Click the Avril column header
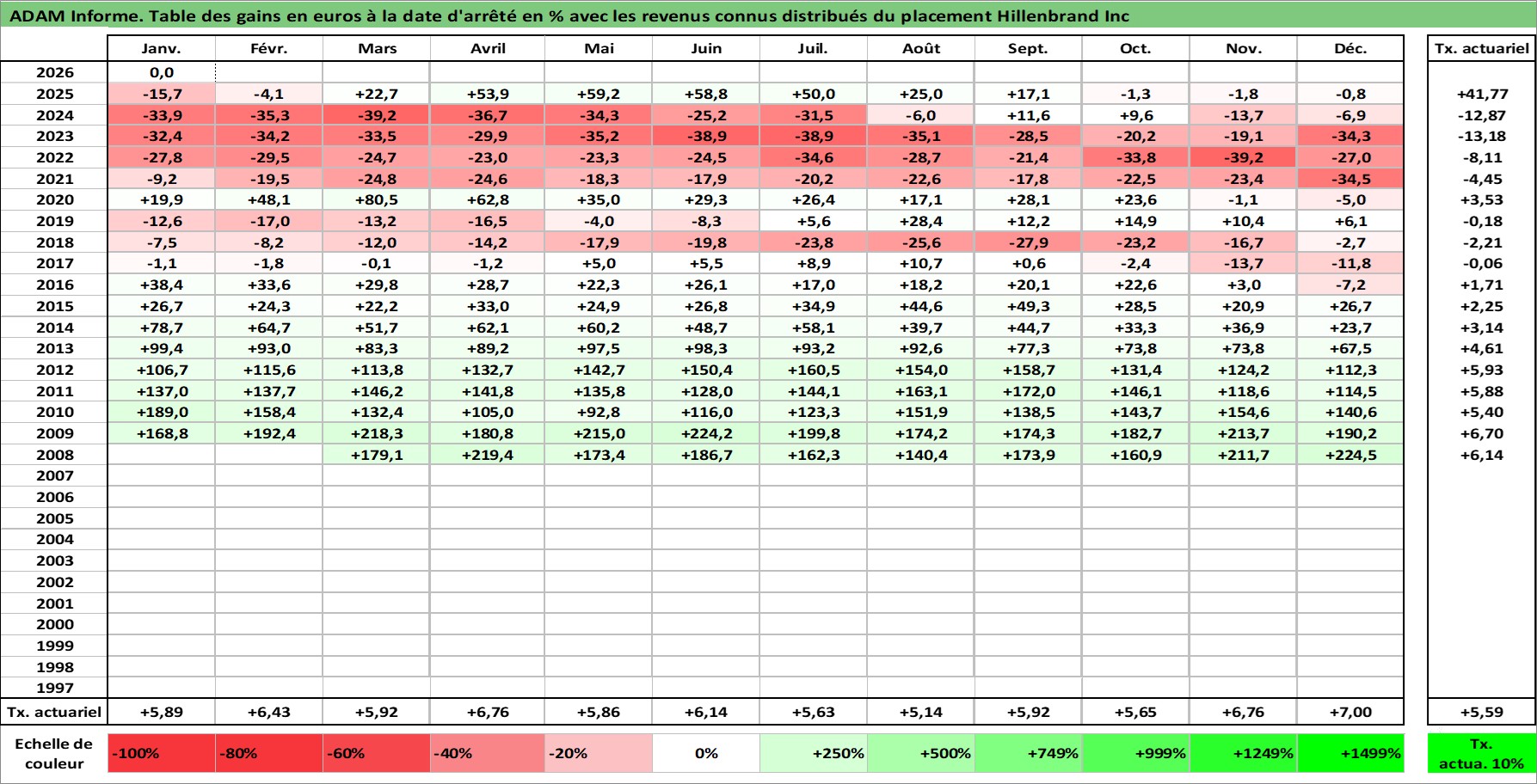 [488, 48]
